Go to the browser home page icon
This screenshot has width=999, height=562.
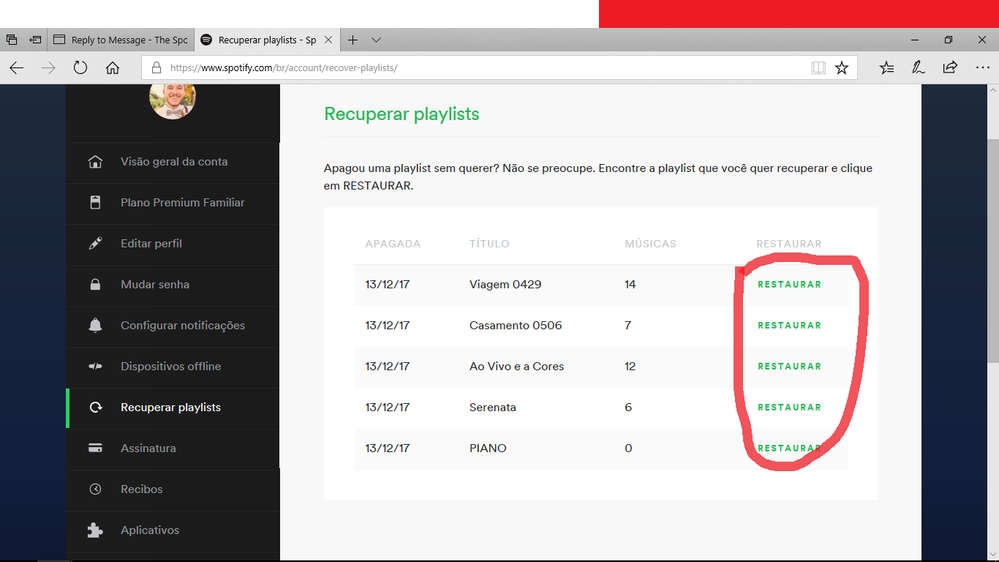(x=113, y=68)
